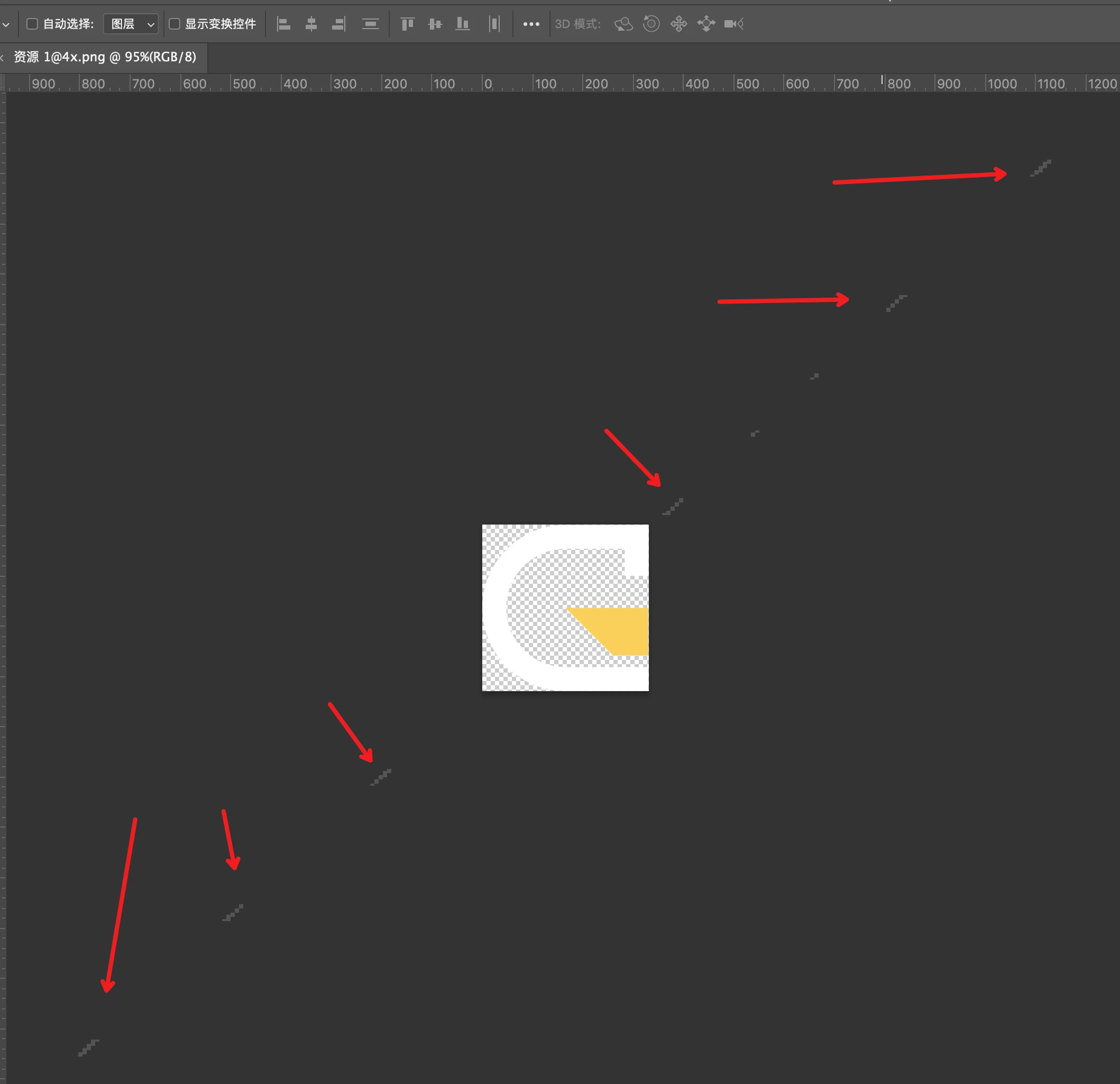Image resolution: width=1120 pixels, height=1084 pixels.
Task: Open the 图层 auto-select dropdown
Action: pos(131,24)
